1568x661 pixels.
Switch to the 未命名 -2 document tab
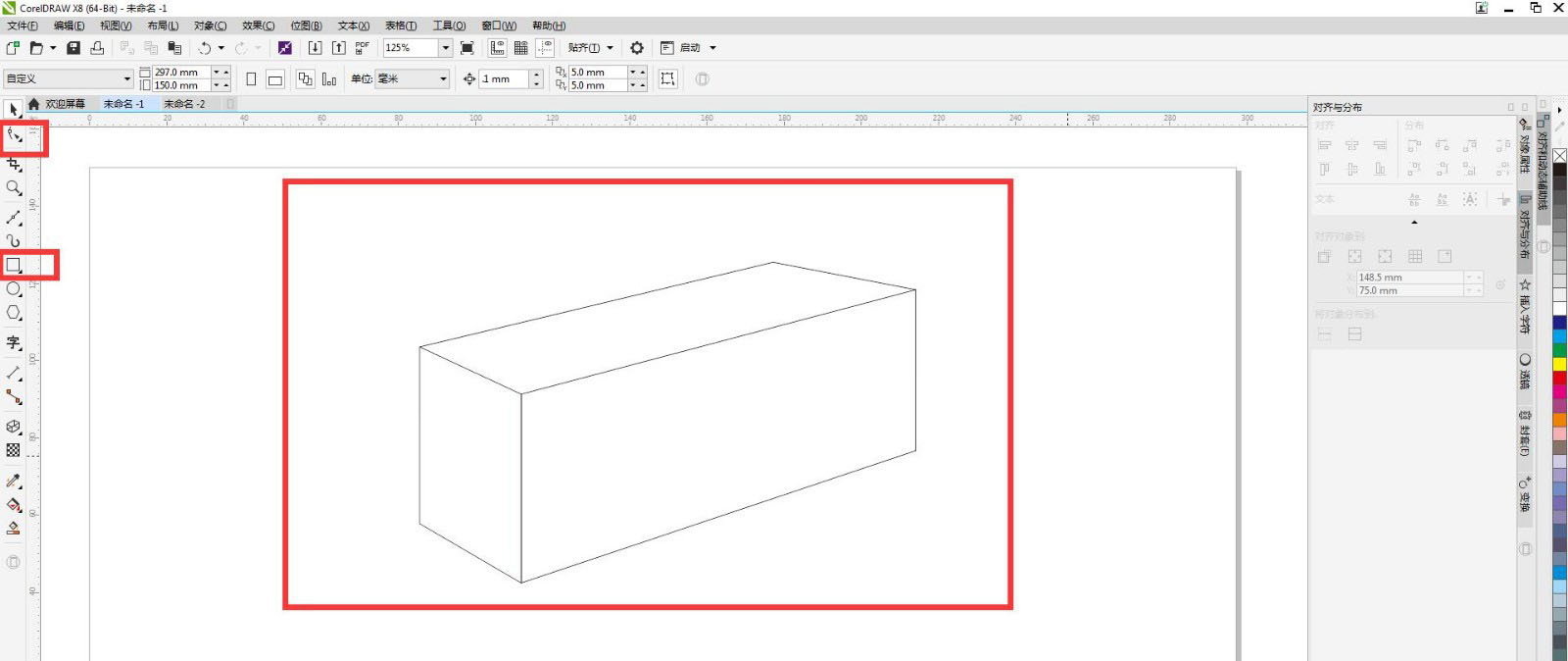pos(184,104)
